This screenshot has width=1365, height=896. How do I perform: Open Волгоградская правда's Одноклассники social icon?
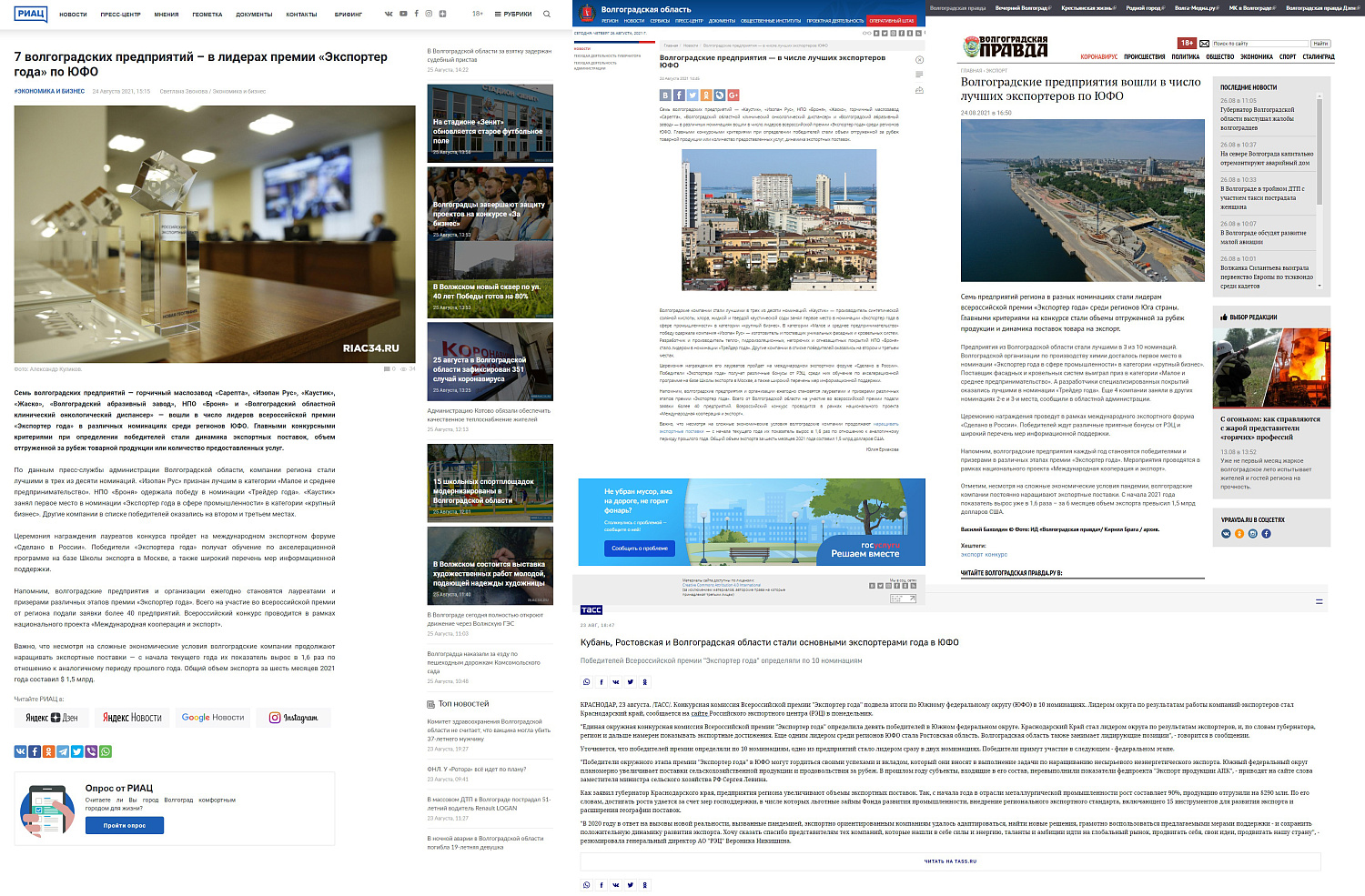1239,534
